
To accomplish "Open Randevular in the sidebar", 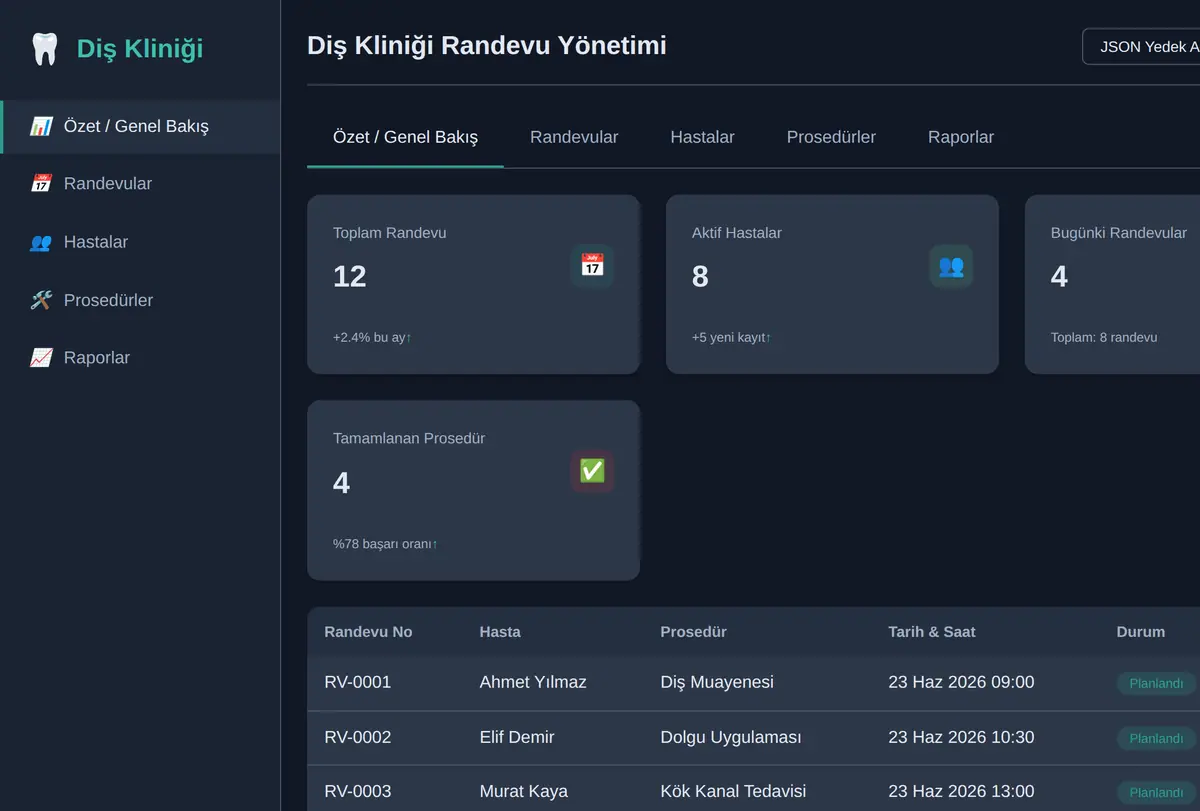I will [x=140, y=184].
